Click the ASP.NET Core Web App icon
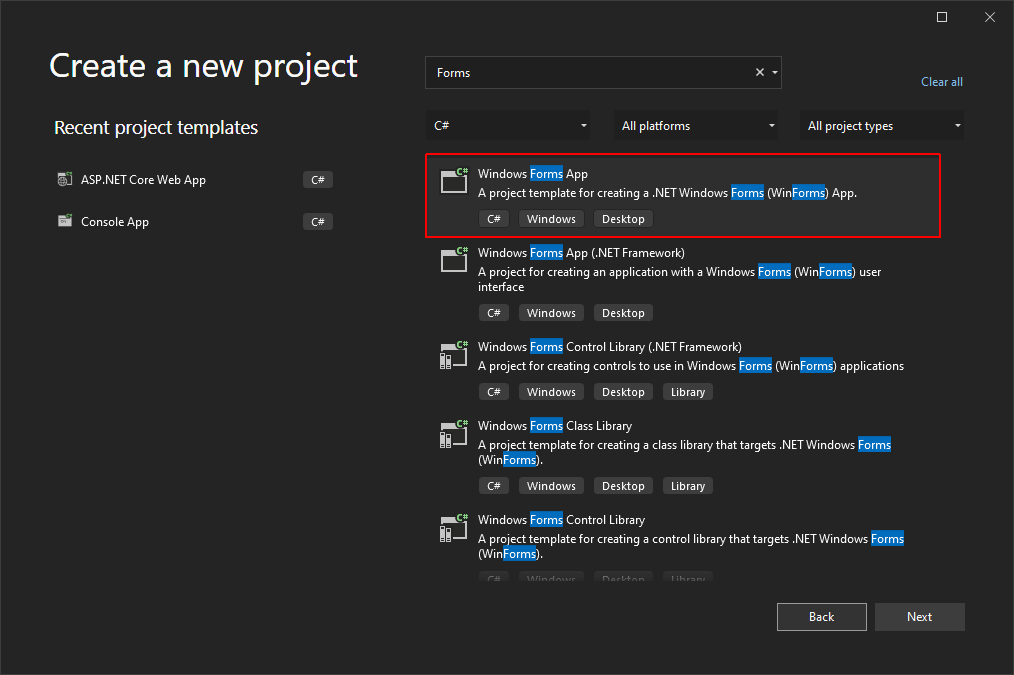The width and height of the screenshot is (1014, 675). point(65,180)
